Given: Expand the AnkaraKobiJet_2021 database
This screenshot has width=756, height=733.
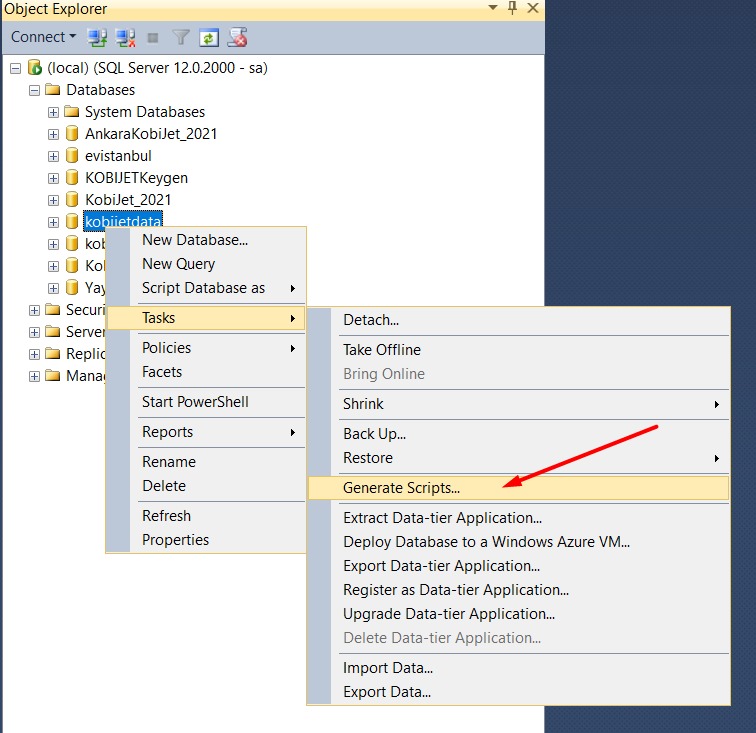Looking at the screenshot, I should [x=54, y=135].
